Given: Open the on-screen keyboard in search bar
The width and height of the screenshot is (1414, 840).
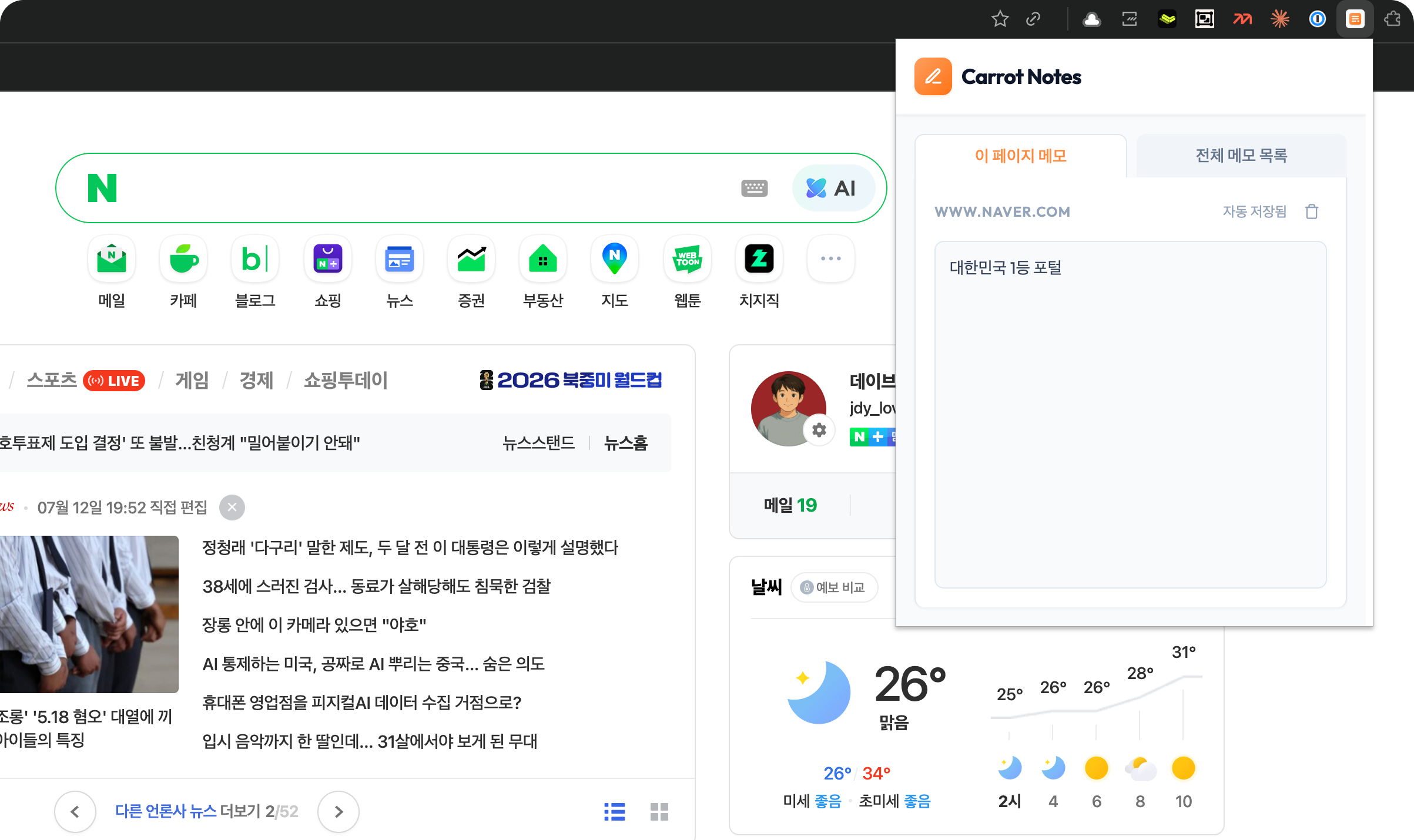Looking at the screenshot, I should click(755, 189).
